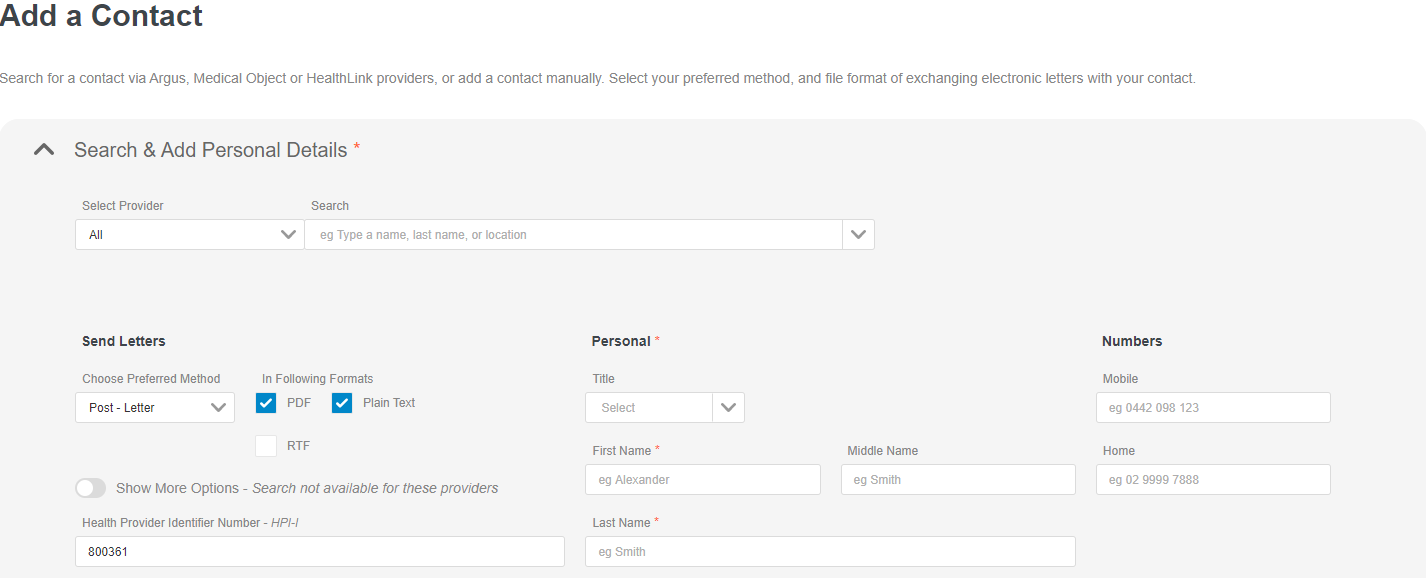Click the HPI-I number field
The height and width of the screenshot is (578, 1426).
point(320,551)
